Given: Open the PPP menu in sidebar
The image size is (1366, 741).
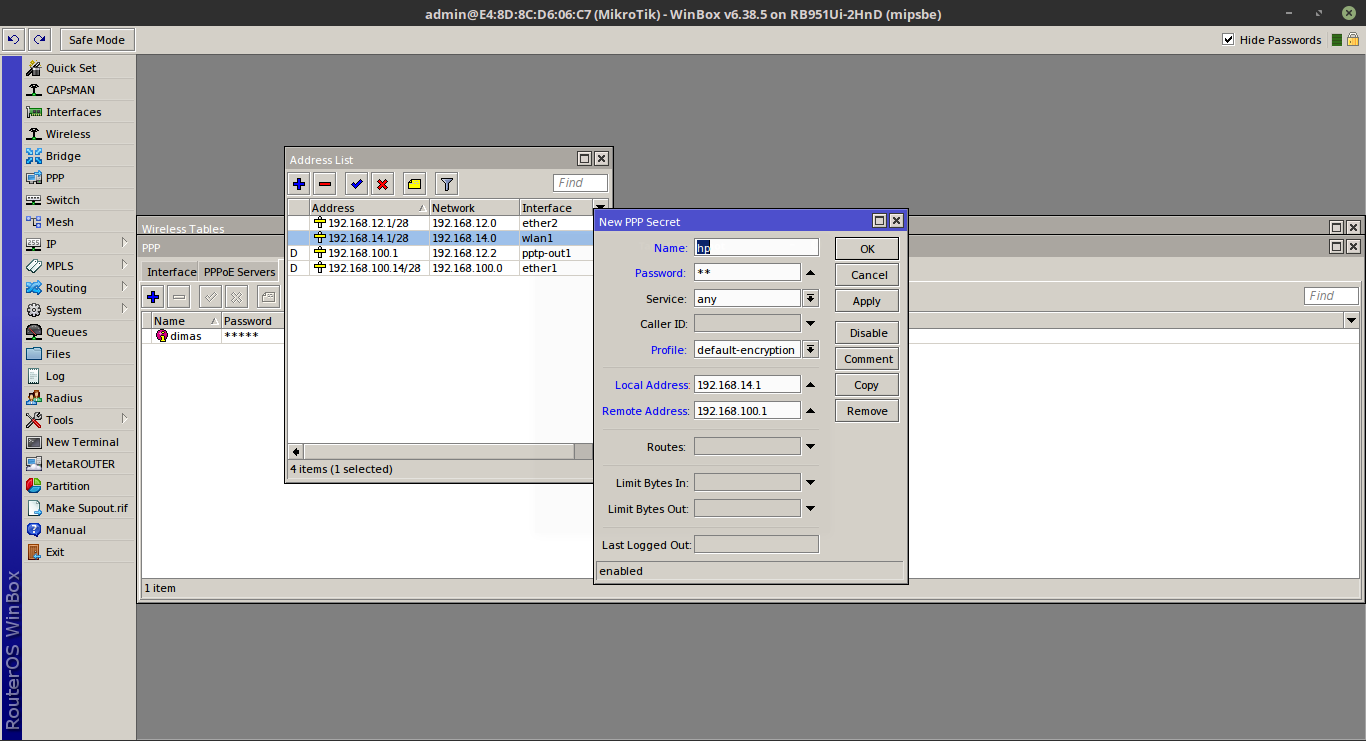Looking at the screenshot, I should (x=79, y=178).
